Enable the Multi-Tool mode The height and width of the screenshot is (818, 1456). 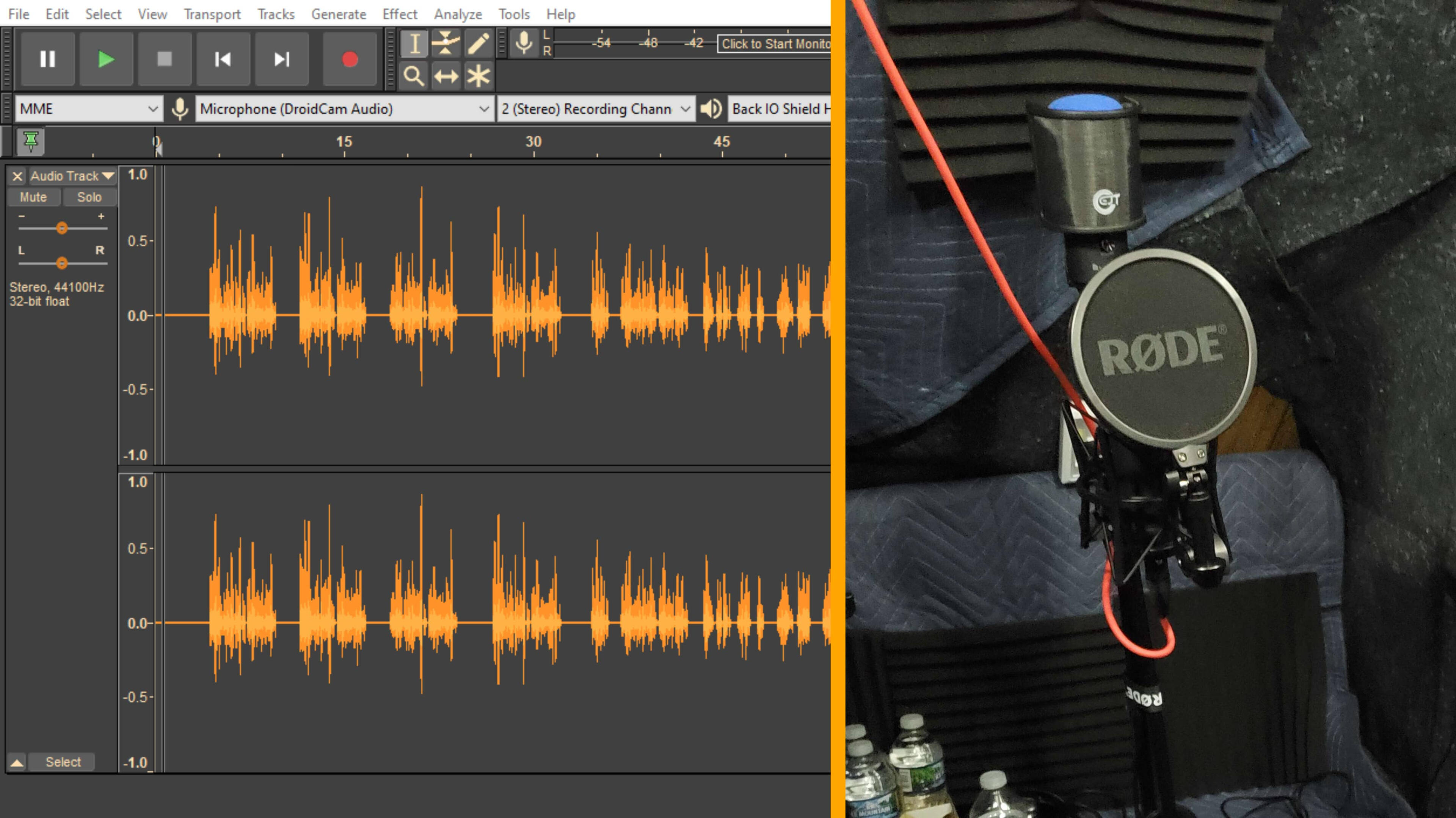[478, 75]
